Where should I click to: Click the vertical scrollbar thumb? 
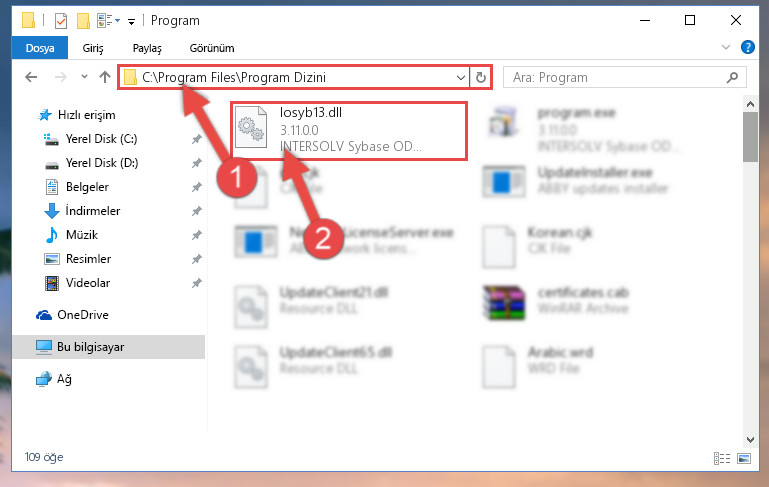tap(750, 137)
